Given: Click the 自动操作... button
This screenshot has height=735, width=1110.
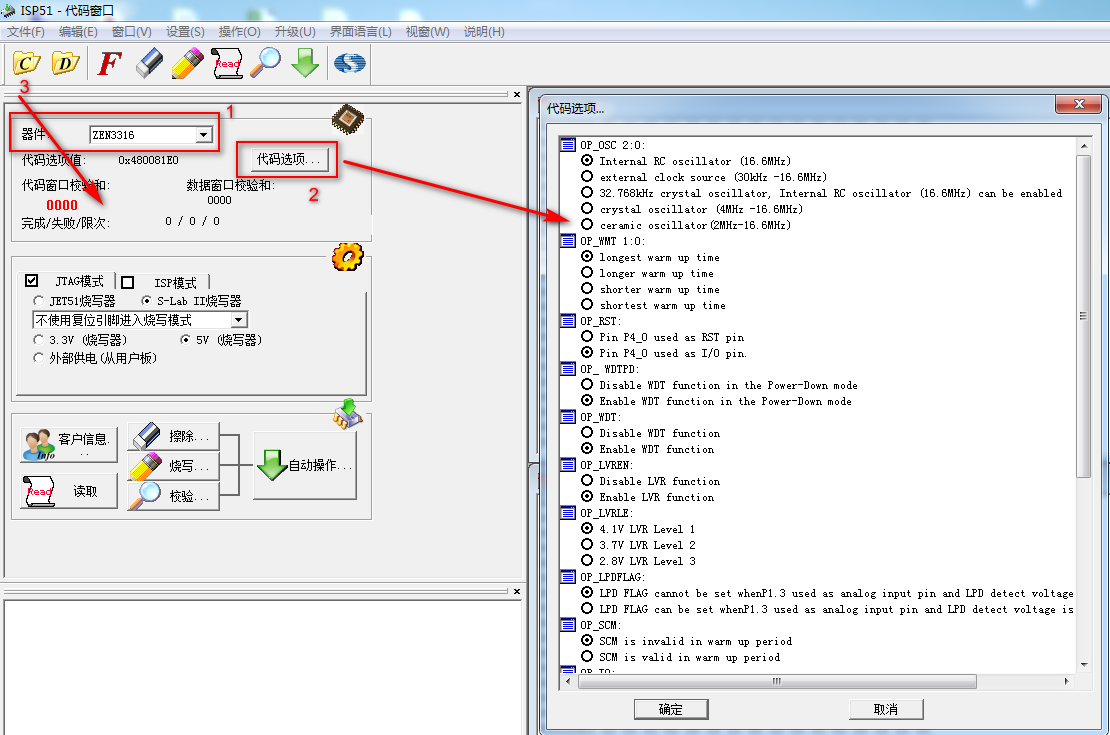Looking at the screenshot, I should 305,465.
